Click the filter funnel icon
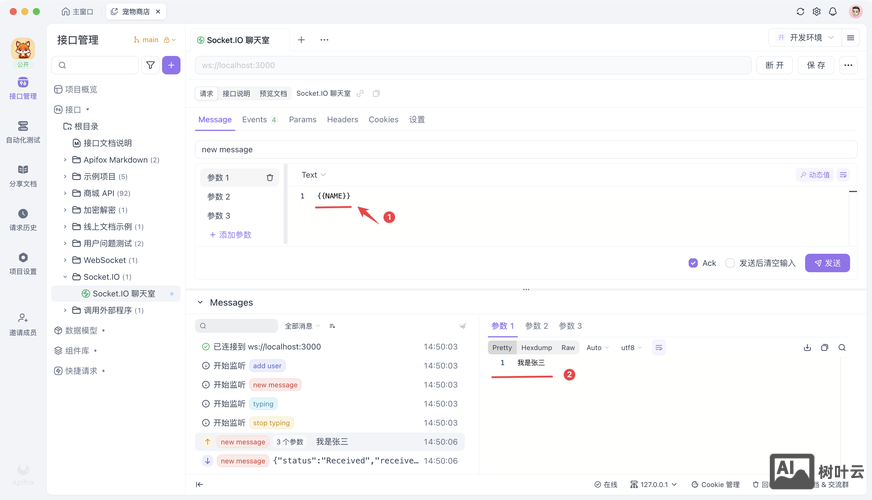872x500 pixels. 150,65
